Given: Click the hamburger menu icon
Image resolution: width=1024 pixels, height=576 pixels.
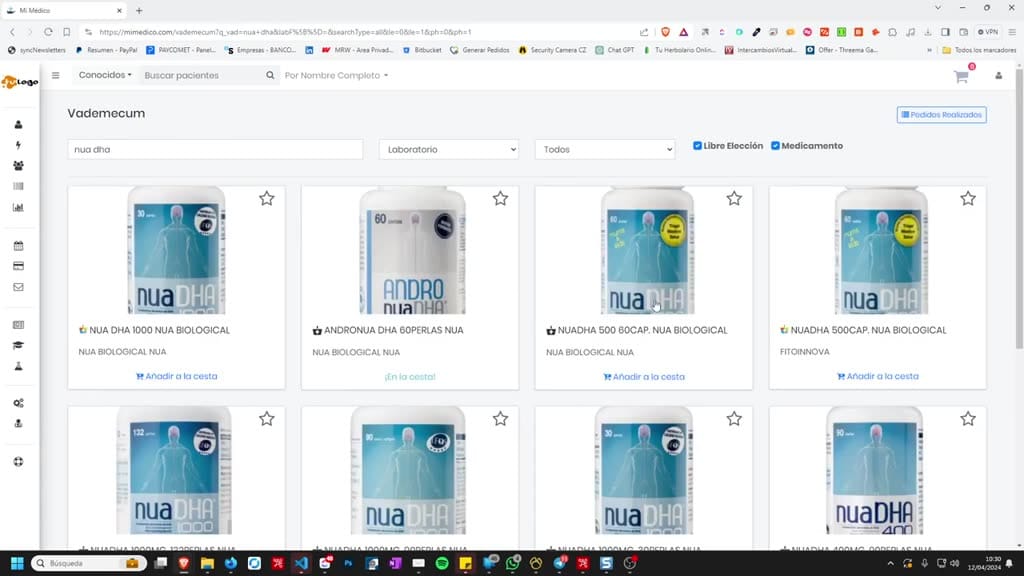Looking at the screenshot, I should tap(56, 75).
